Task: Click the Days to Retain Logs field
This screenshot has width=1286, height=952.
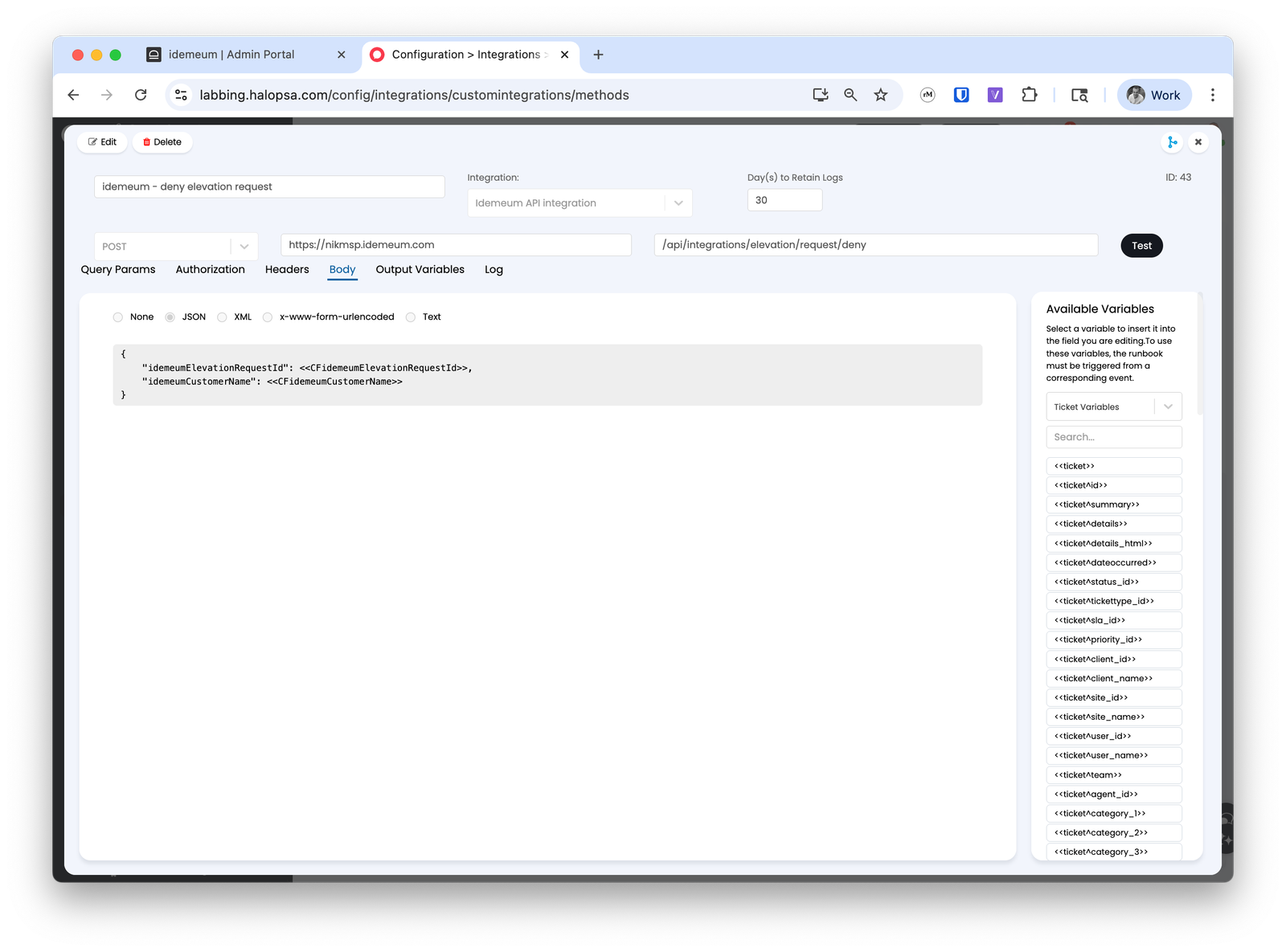Action: pyautogui.click(x=784, y=200)
